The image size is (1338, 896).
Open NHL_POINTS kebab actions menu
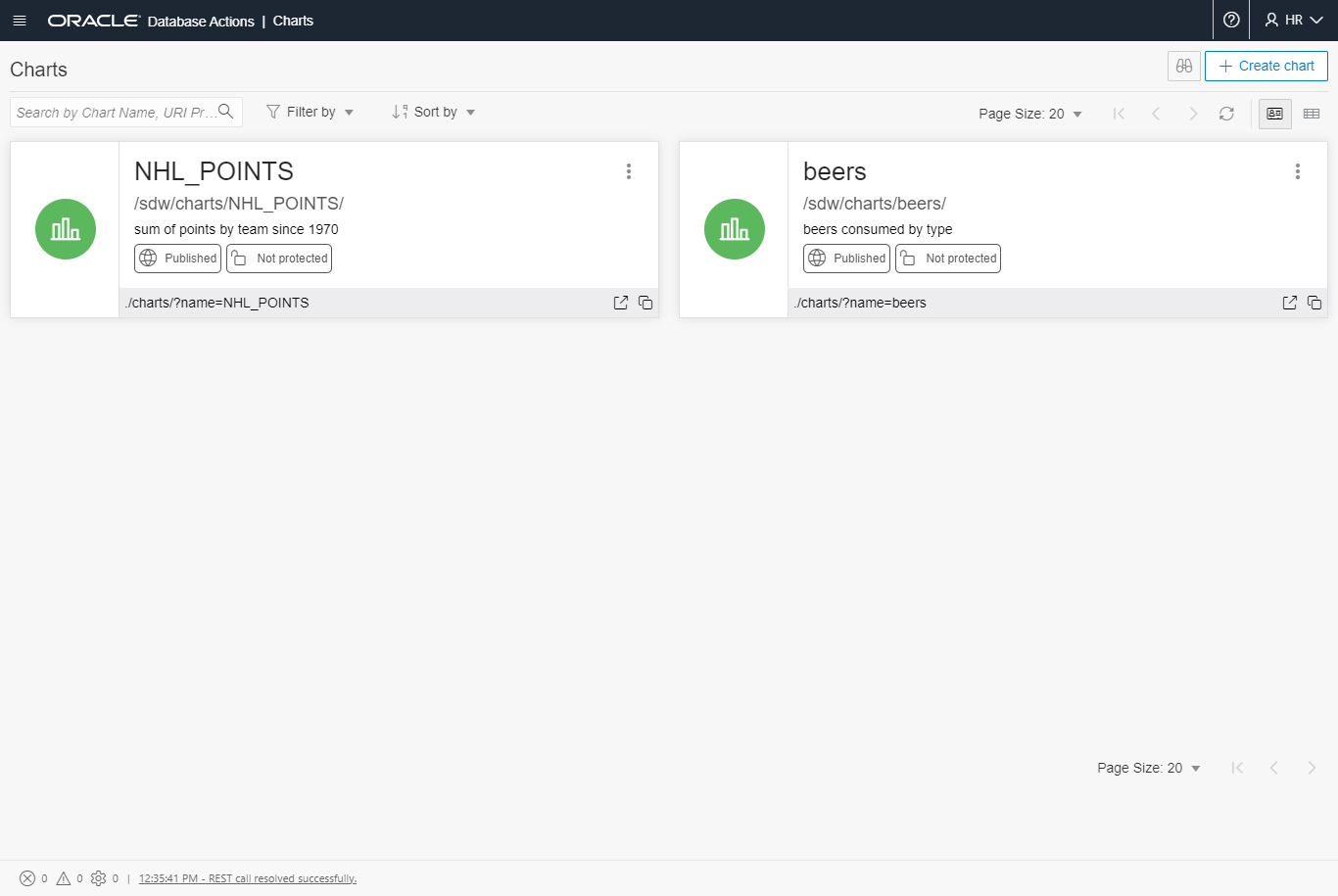pyautogui.click(x=629, y=171)
